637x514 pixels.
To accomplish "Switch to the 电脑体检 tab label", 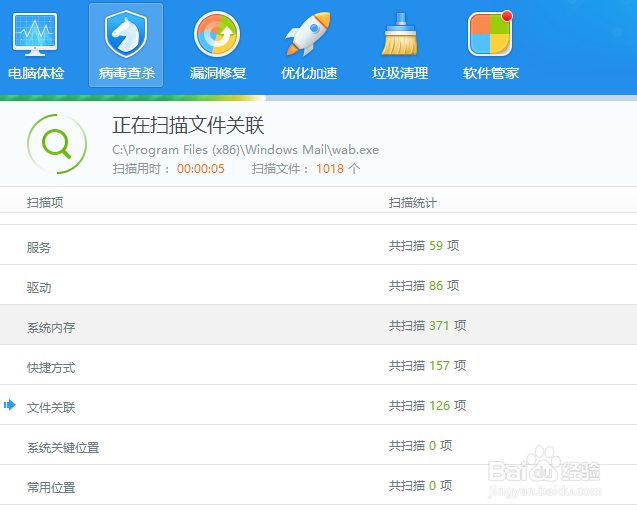I will 36,74.
